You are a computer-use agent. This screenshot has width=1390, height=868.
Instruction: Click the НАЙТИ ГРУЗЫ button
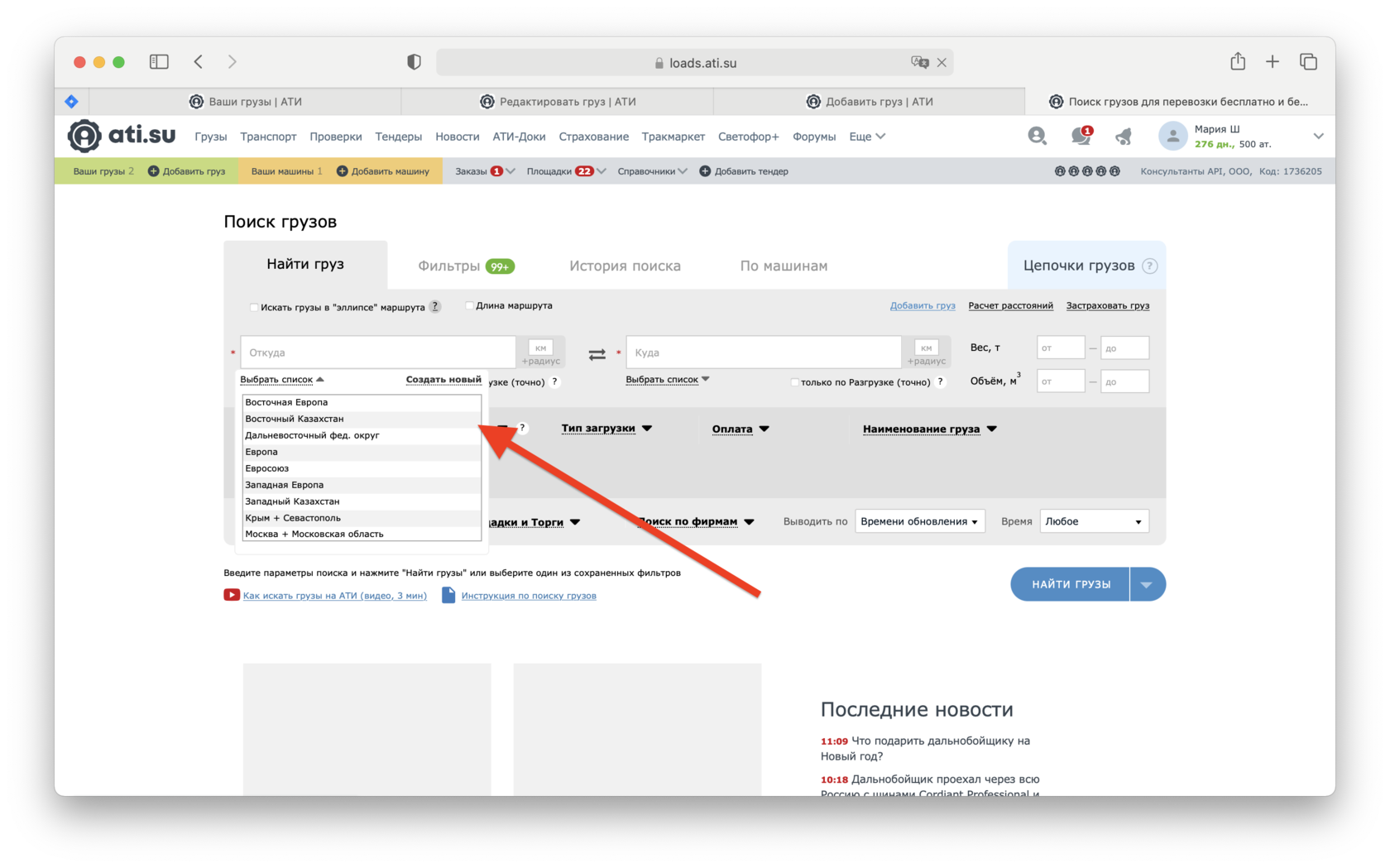[x=1071, y=584]
